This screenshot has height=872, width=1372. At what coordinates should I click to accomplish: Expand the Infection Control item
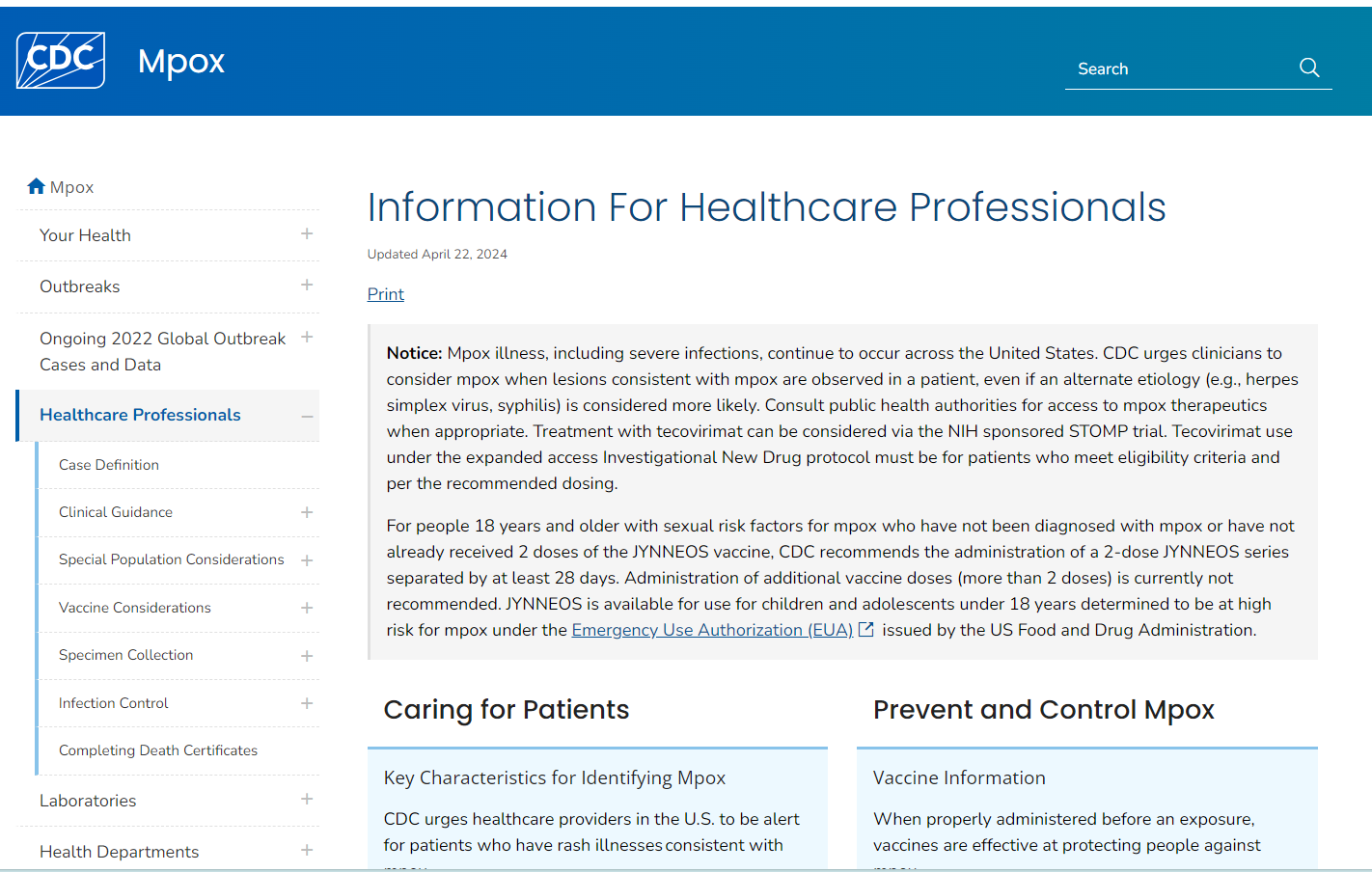pos(307,702)
